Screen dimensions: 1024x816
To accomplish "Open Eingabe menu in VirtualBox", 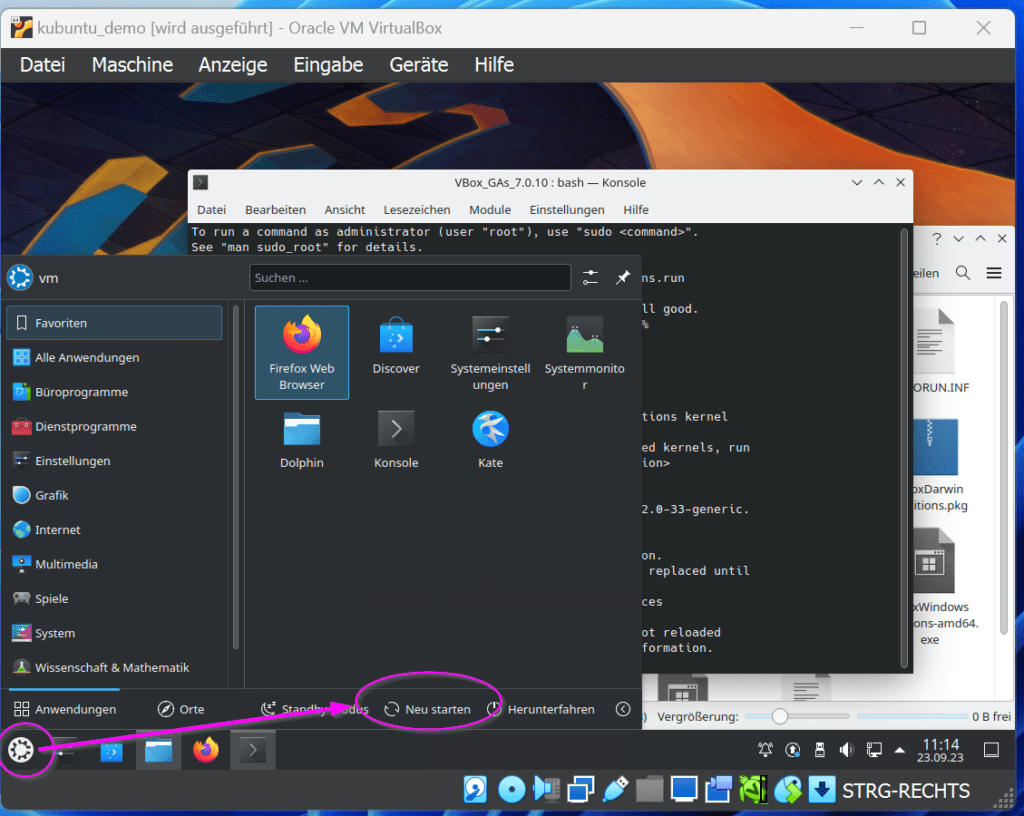I will (x=328, y=65).
